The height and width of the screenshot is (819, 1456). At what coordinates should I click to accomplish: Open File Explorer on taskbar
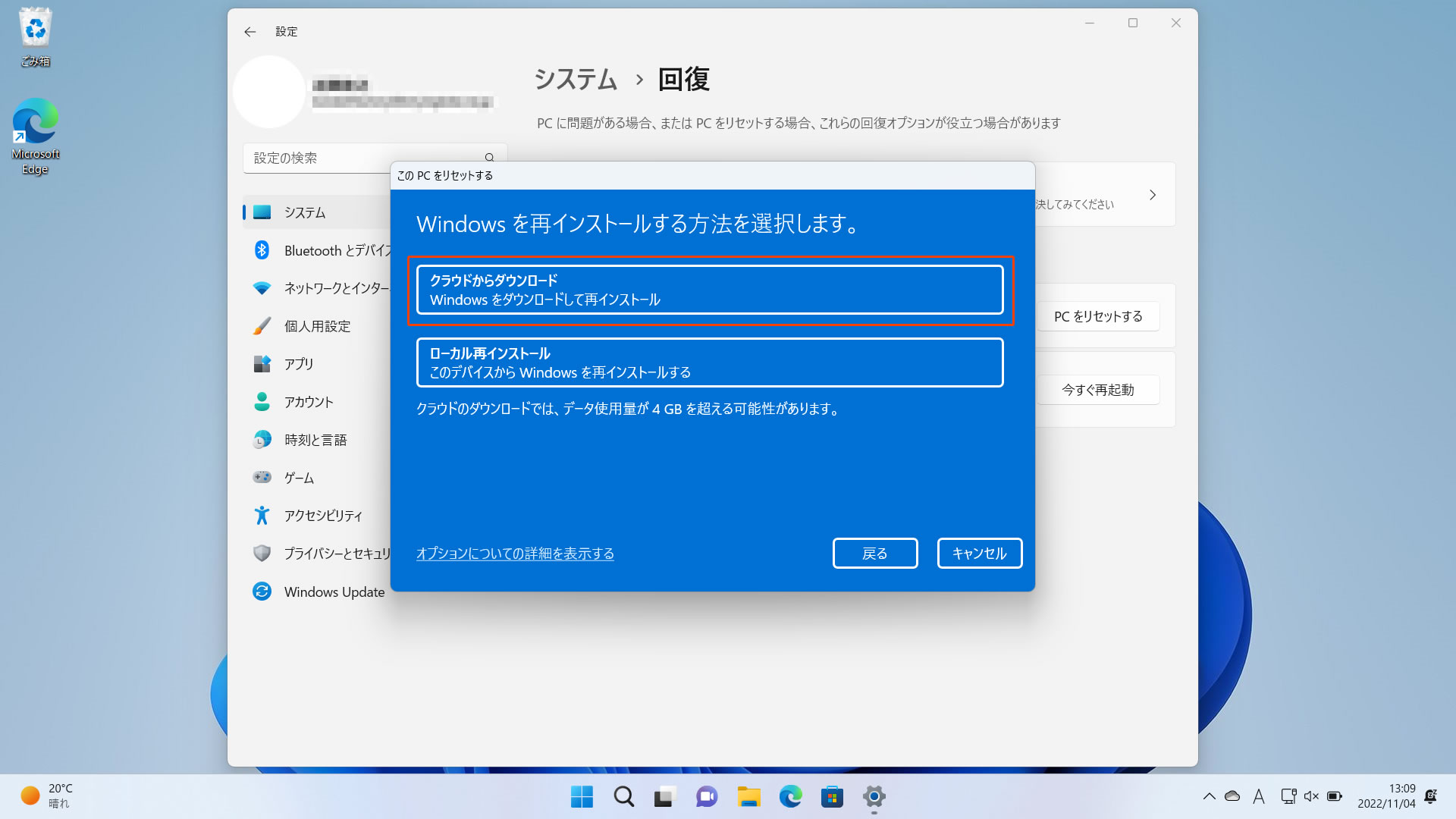748,796
